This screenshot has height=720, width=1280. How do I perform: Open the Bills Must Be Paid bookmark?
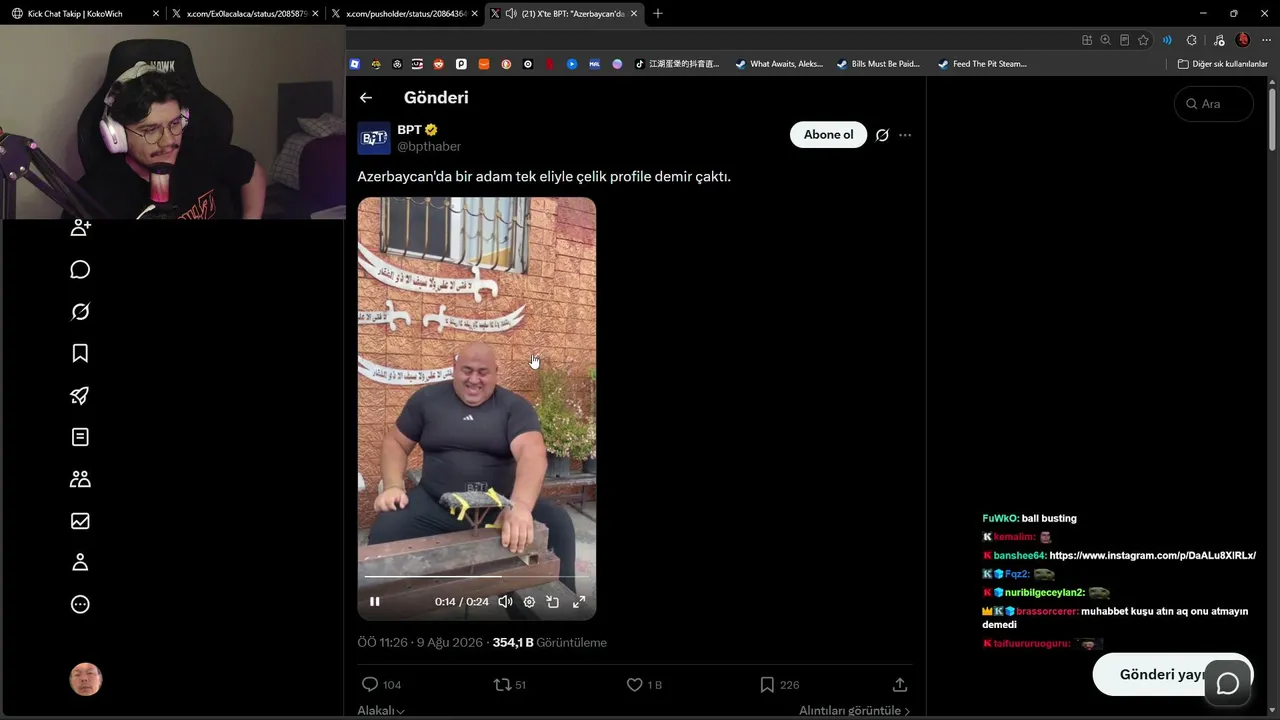pos(878,64)
